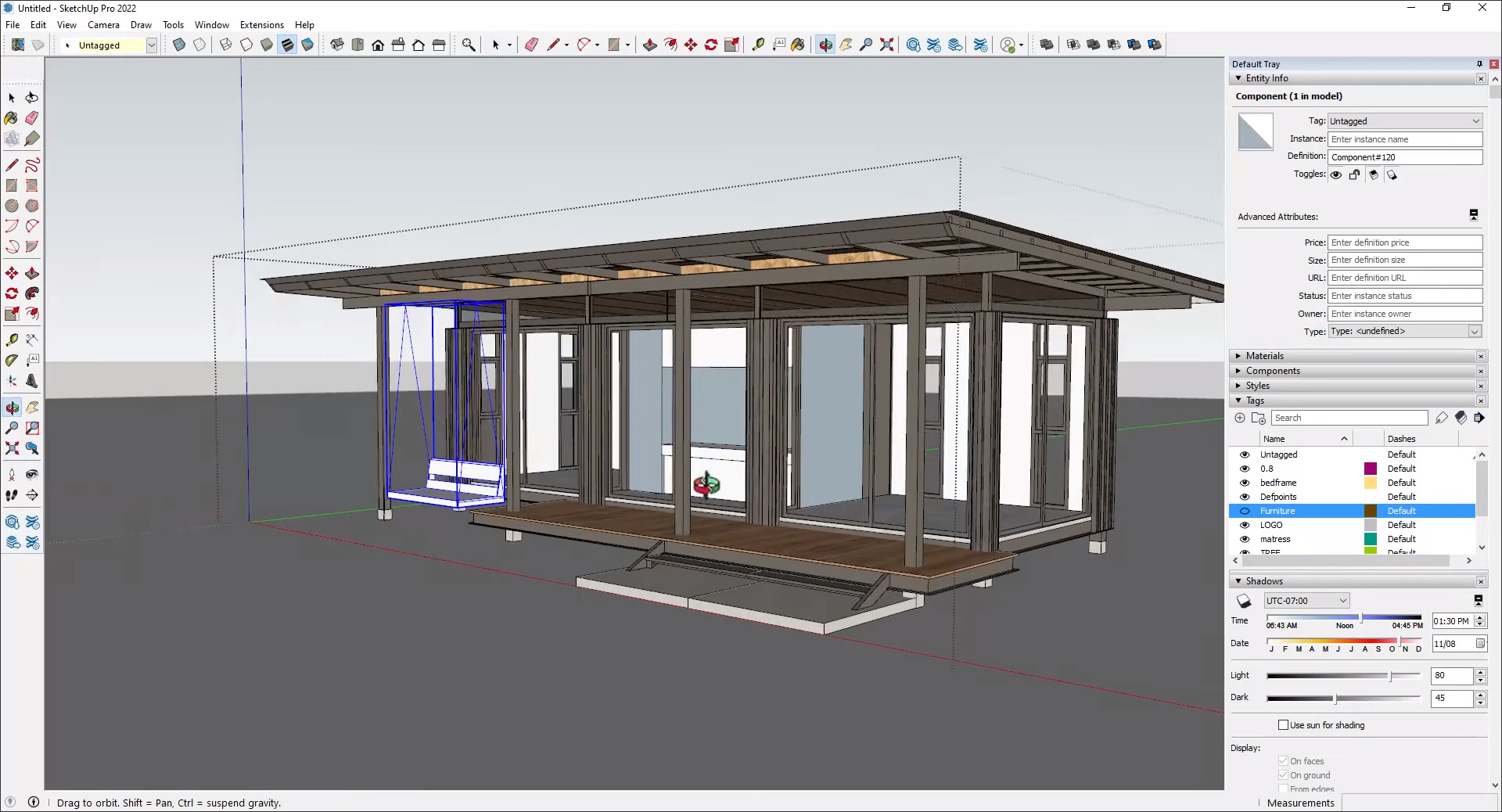Viewport: 1502px width, 812px height.
Task: Select the 3D Text tool in left toolbar
Action: tap(32, 381)
